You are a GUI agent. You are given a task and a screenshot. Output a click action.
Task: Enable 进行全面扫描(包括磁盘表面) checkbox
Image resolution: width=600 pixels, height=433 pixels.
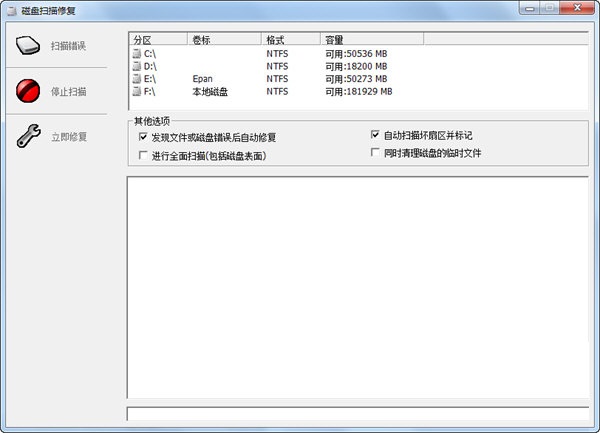pos(143,156)
